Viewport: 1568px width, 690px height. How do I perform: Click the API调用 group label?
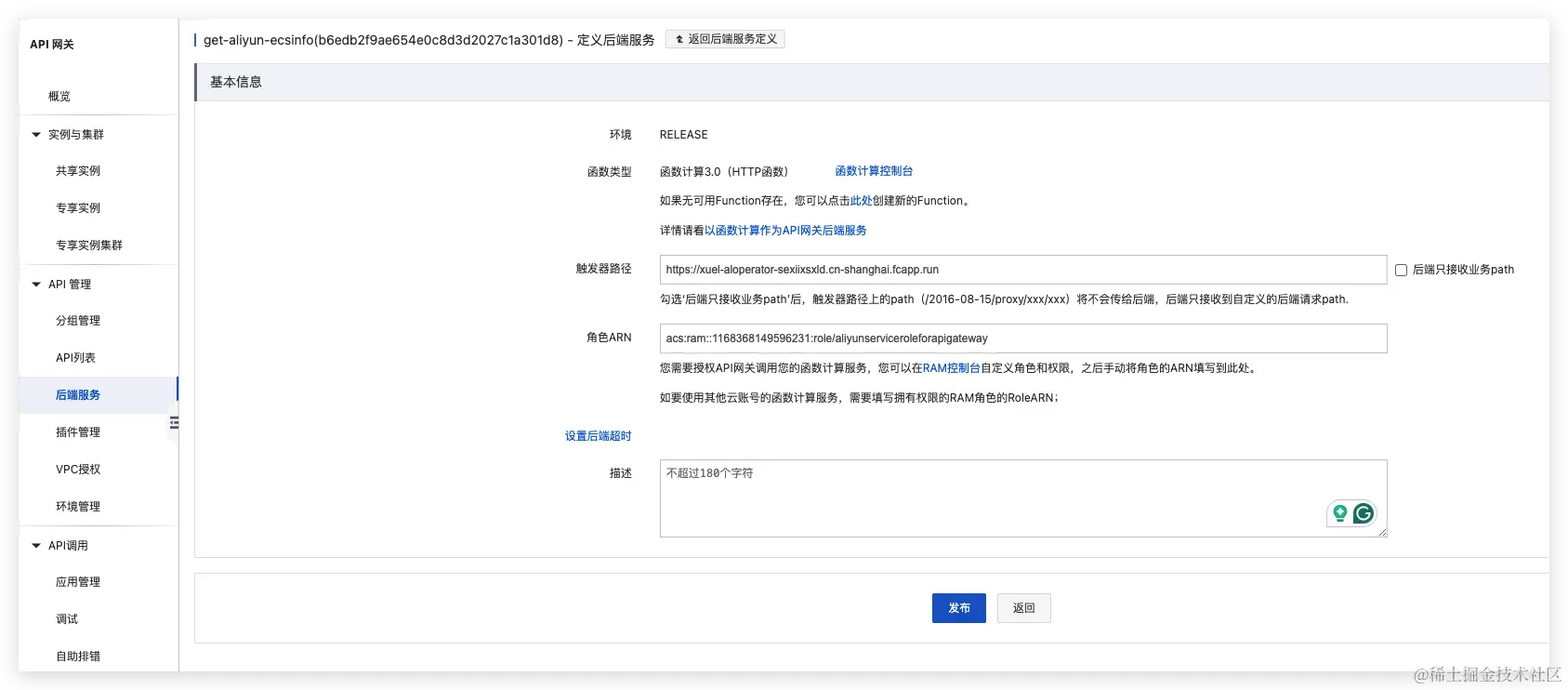[68, 546]
